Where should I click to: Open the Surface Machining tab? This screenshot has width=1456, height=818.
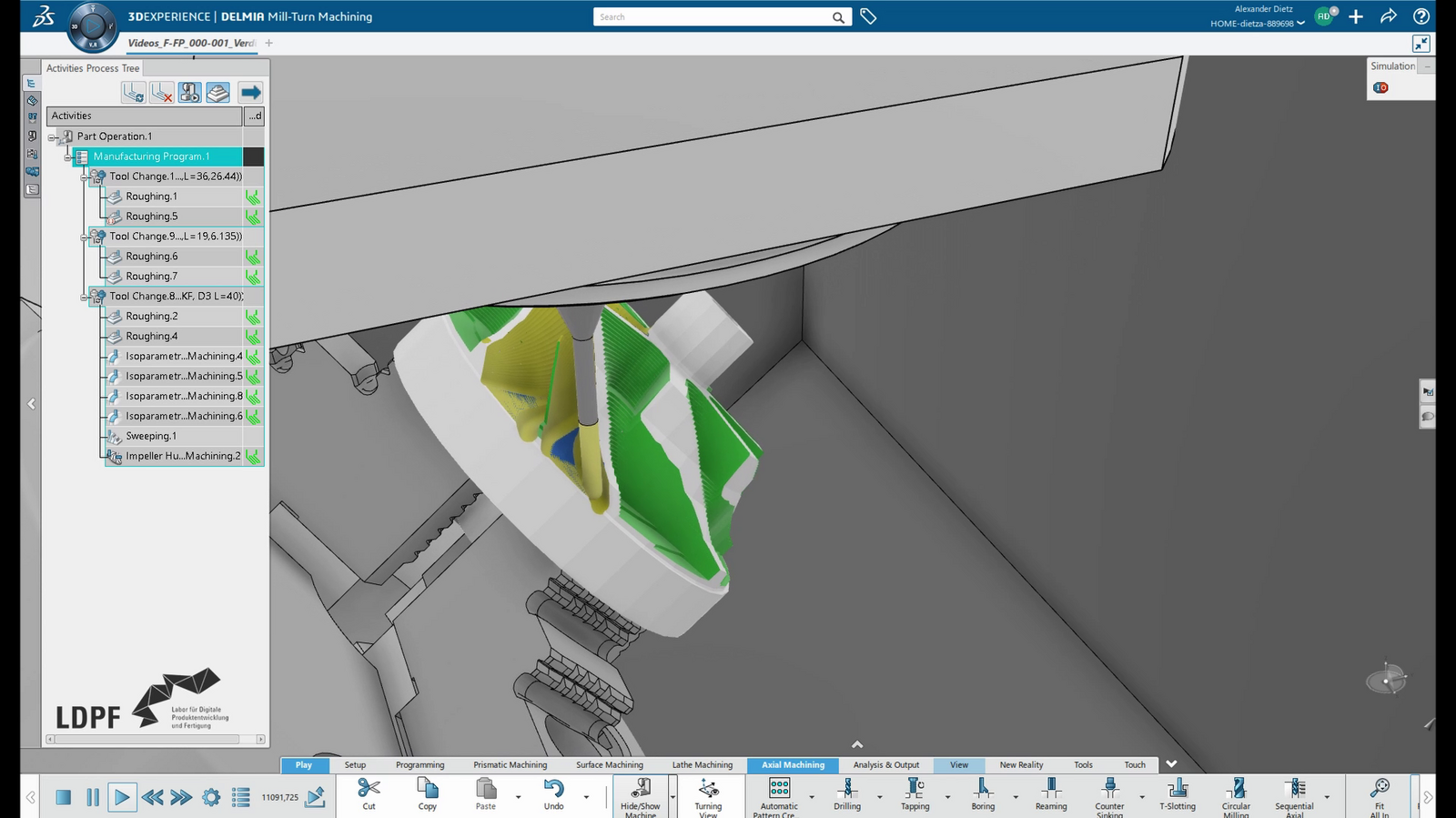pos(610,765)
